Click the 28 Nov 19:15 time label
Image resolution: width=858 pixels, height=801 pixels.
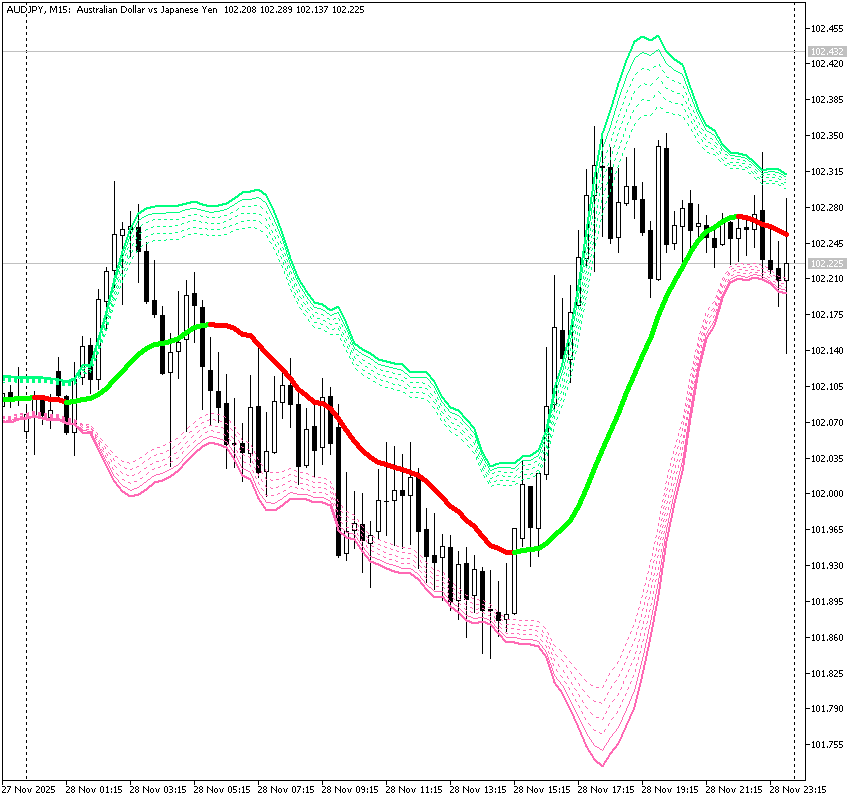pos(670,790)
